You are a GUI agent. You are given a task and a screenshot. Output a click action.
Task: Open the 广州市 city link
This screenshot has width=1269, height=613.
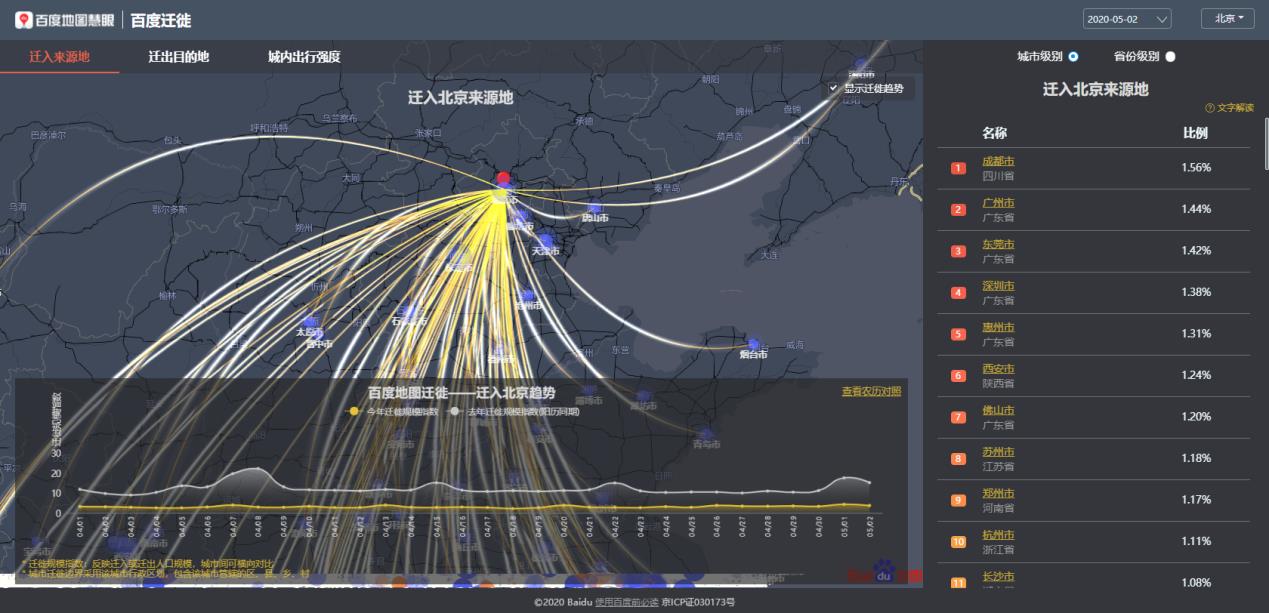tap(998, 203)
